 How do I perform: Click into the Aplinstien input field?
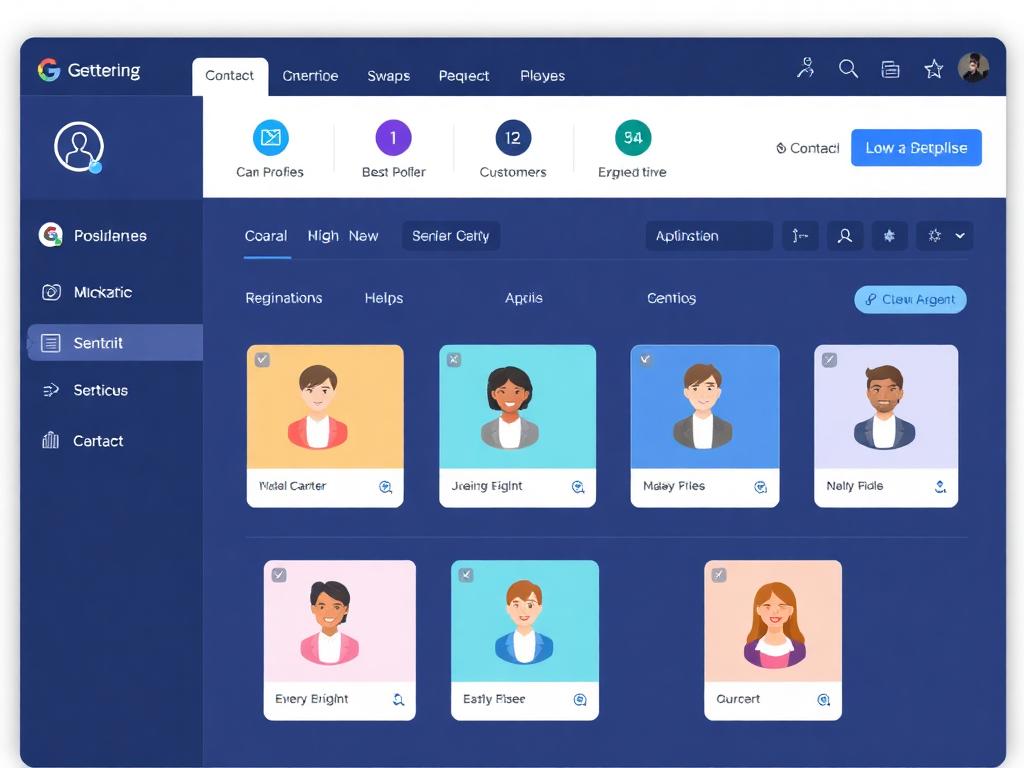[x=709, y=236]
